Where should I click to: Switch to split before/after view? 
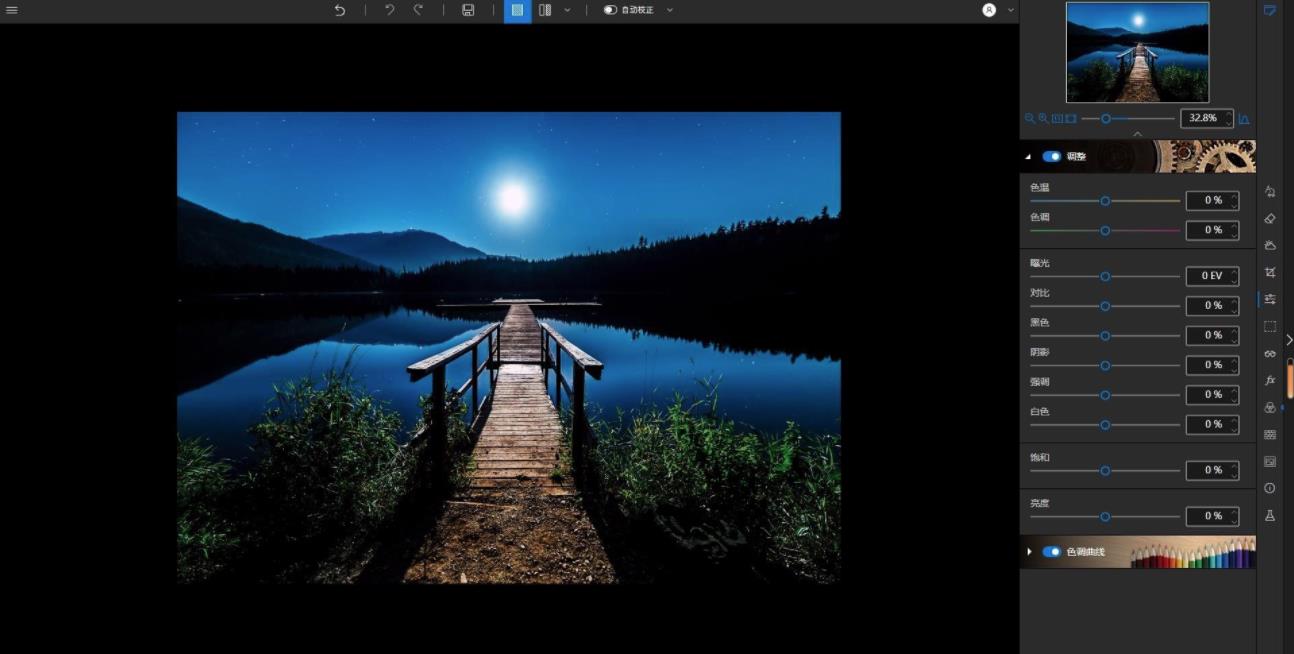pos(545,10)
